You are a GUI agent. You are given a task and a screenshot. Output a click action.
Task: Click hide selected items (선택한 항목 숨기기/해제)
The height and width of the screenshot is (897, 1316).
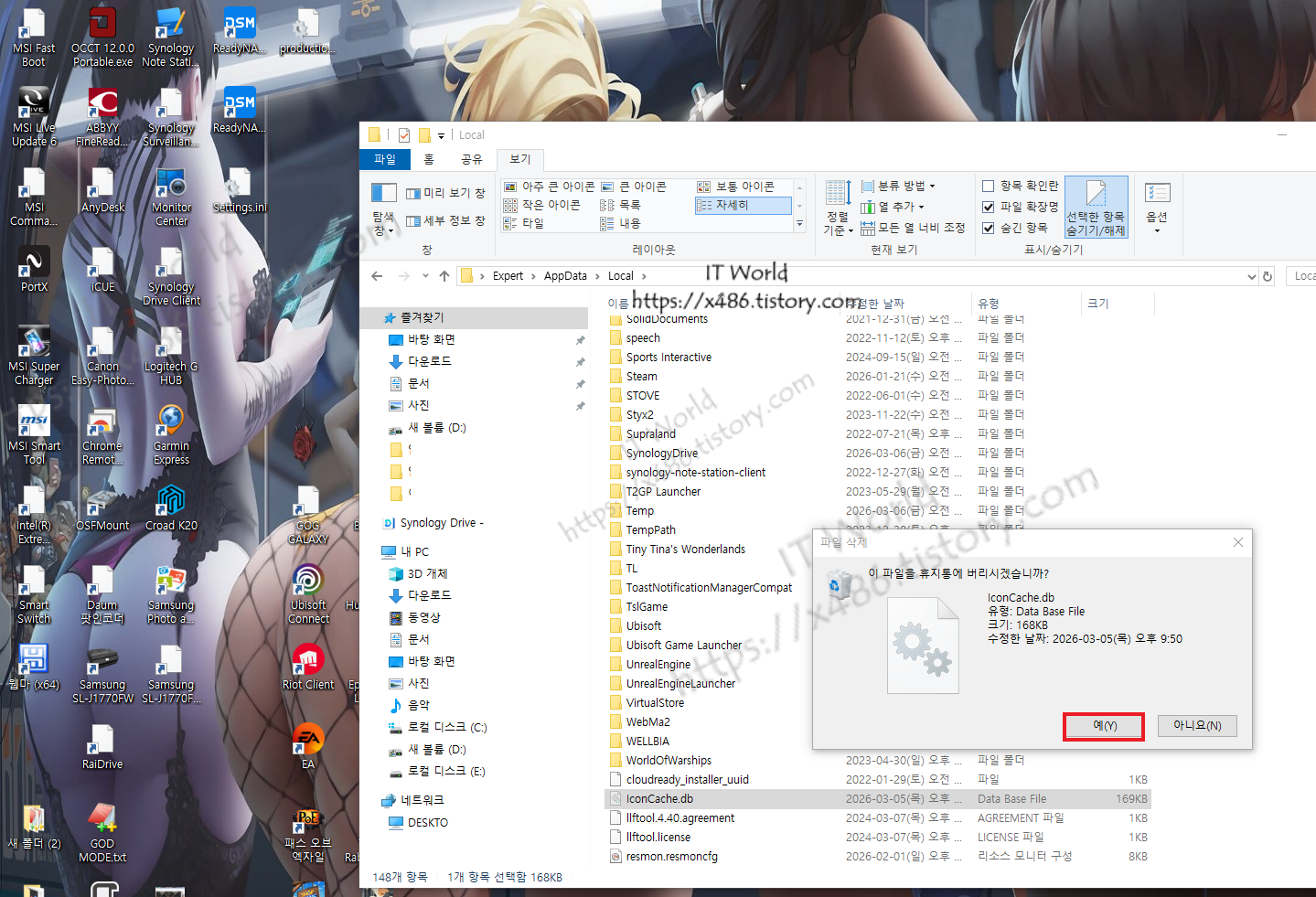tap(1096, 208)
